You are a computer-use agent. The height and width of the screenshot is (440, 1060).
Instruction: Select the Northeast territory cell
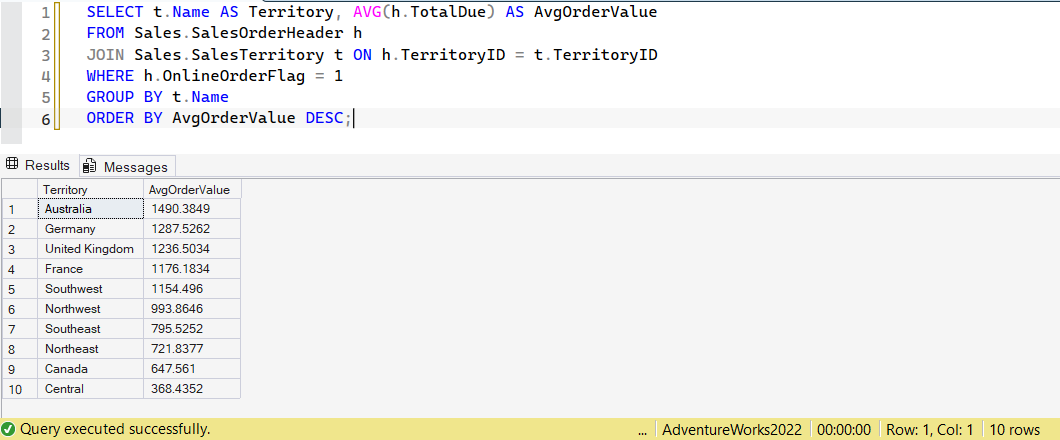(91, 349)
